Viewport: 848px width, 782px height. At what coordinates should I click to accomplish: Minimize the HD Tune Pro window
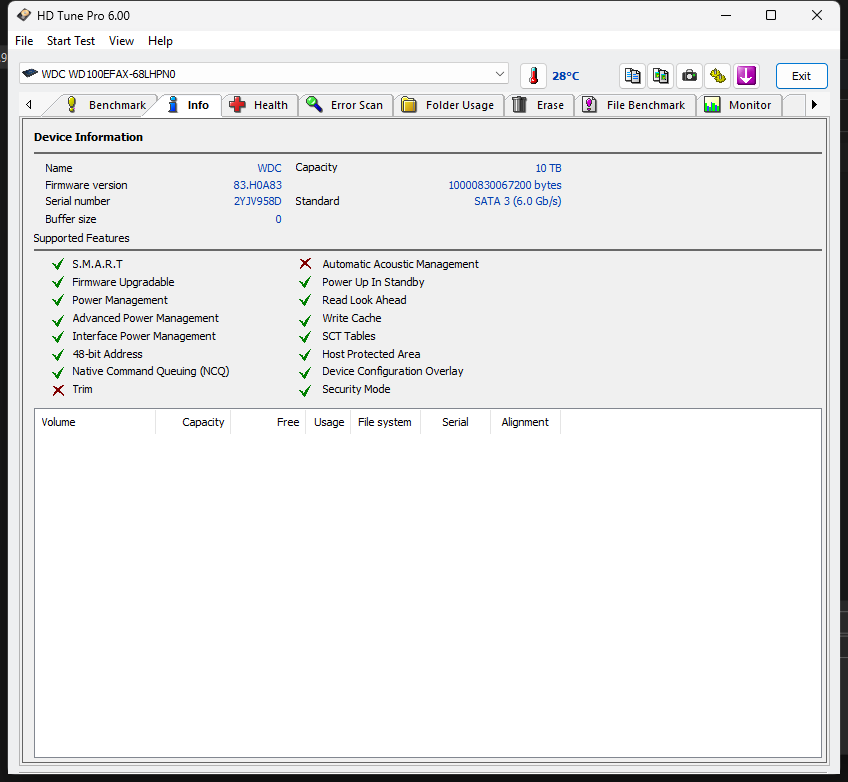pos(726,15)
